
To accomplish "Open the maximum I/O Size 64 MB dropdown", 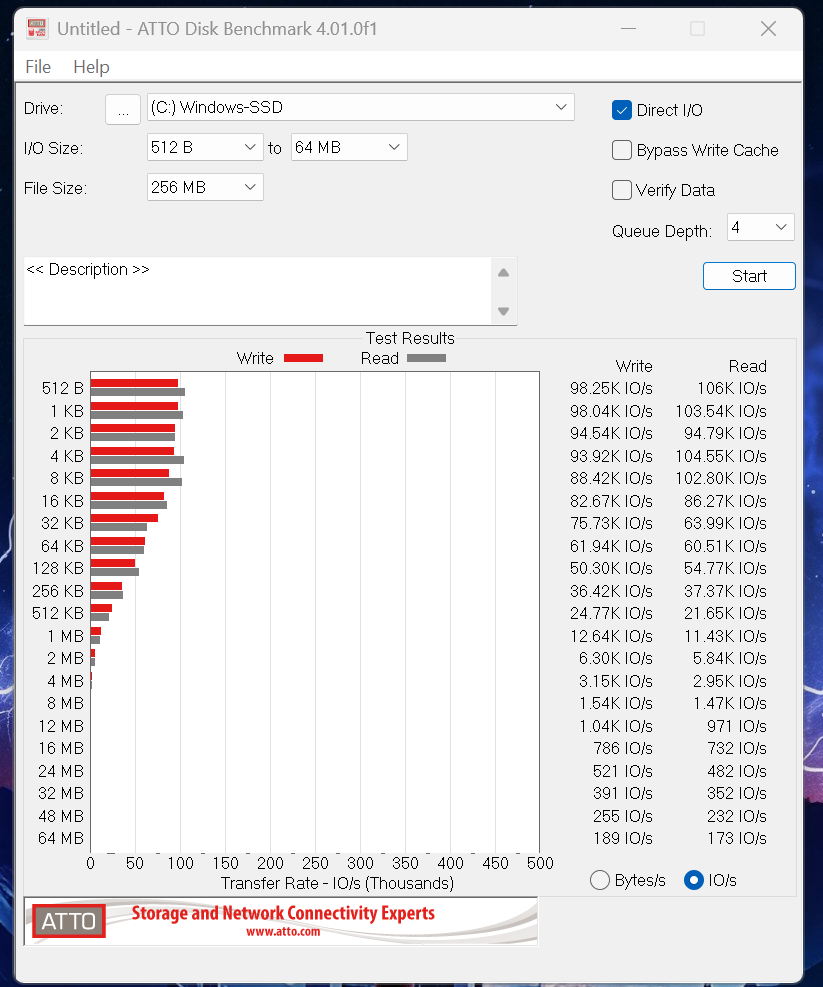I will [349, 147].
